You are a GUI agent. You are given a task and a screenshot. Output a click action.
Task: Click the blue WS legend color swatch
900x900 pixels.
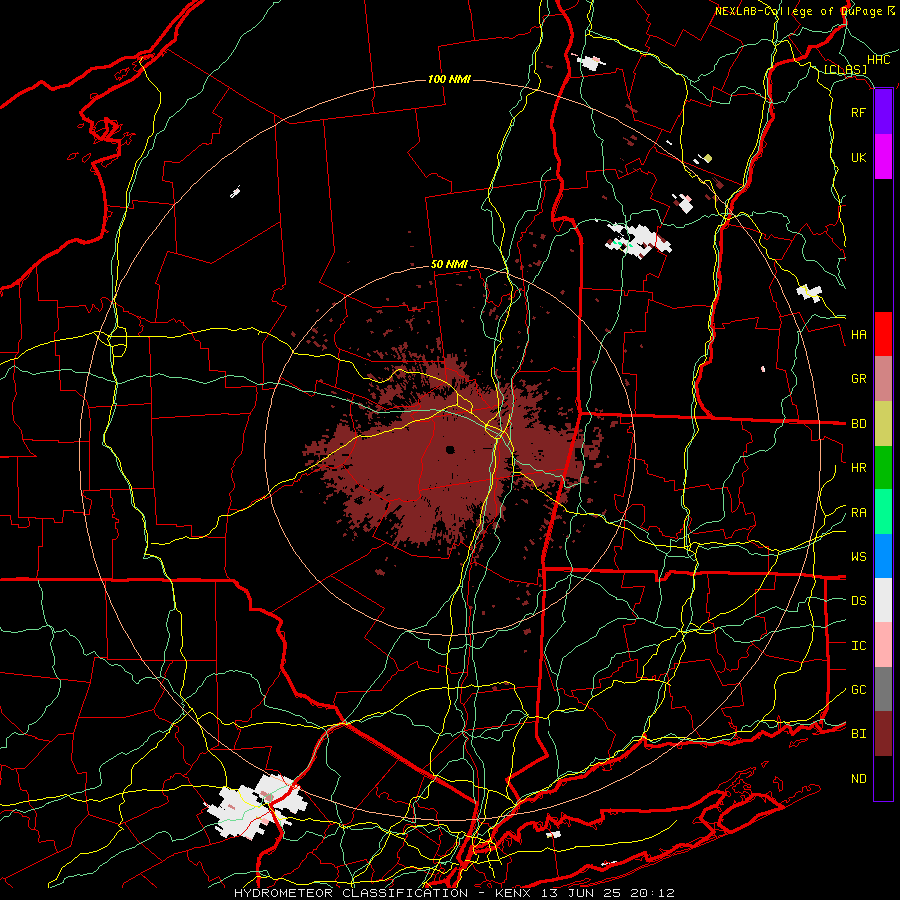coord(883,556)
